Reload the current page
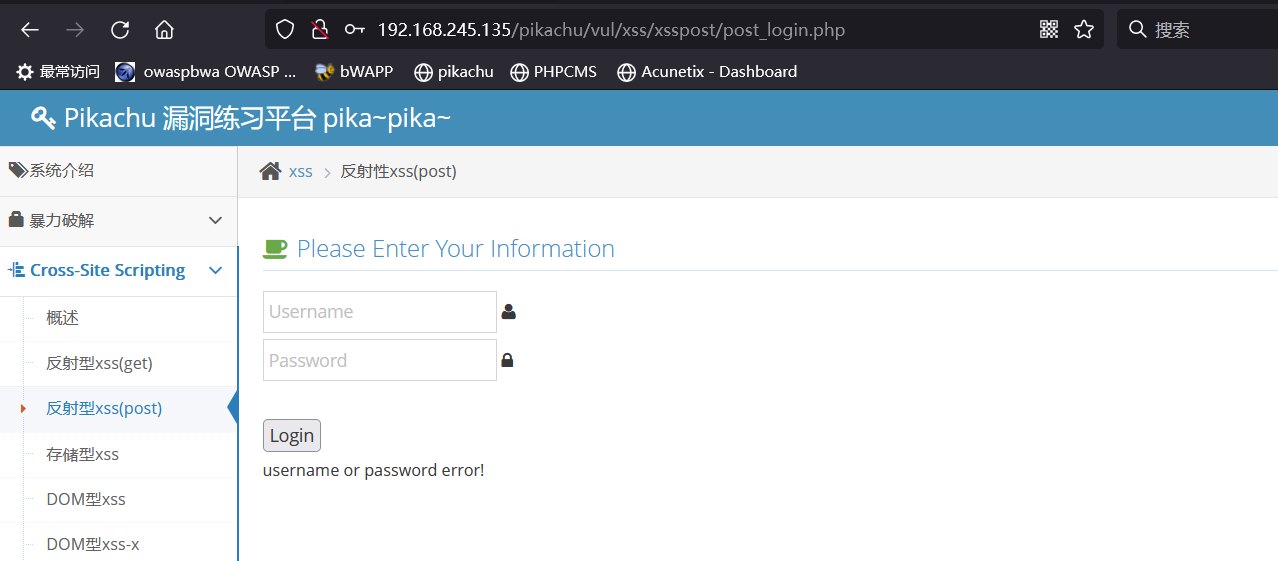The height and width of the screenshot is (561, 1278). point(120,30)
